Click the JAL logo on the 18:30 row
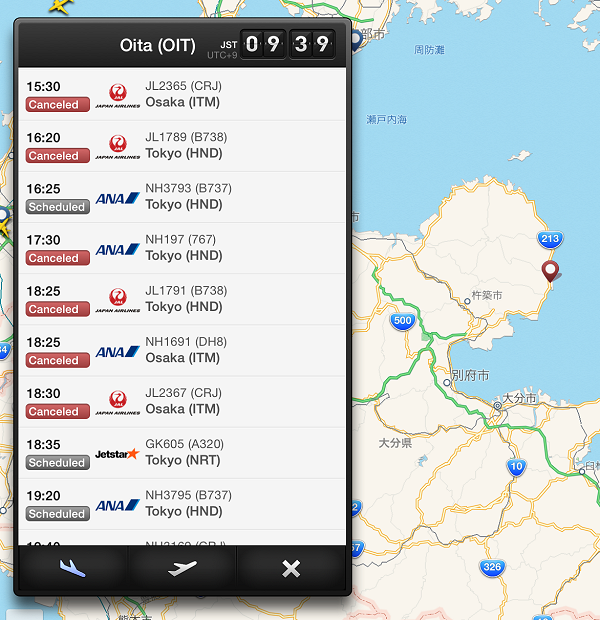 click(117, 403)
